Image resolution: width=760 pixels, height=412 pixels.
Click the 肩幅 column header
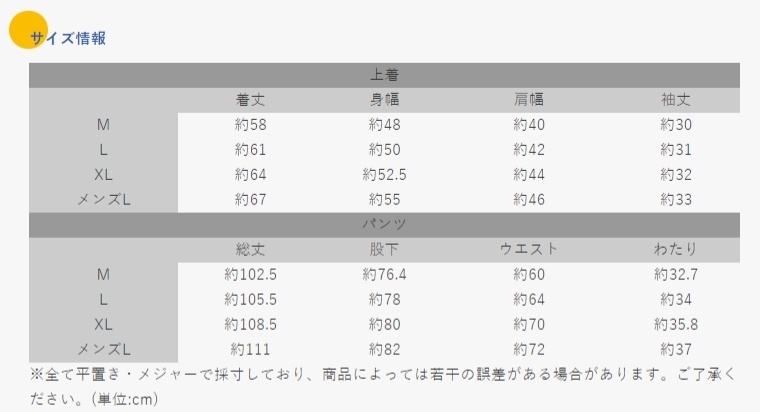coord(529,100)
